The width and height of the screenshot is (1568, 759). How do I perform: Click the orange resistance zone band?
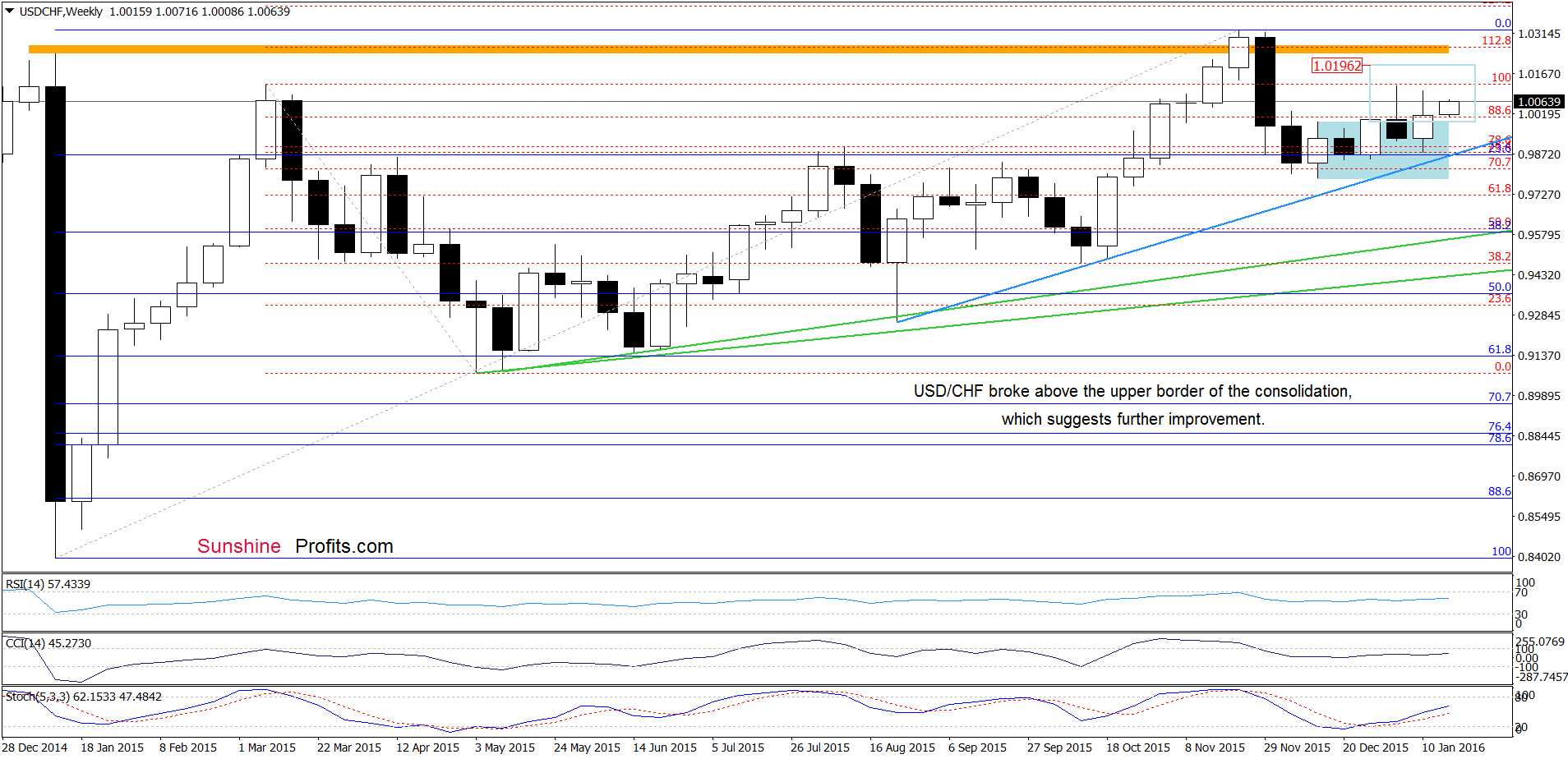point(738,49)
